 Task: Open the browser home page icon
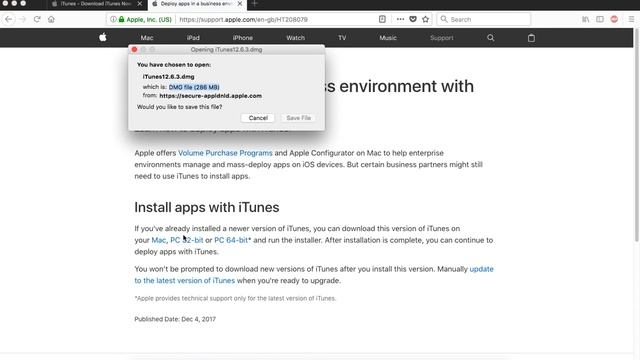pos(51,19)
